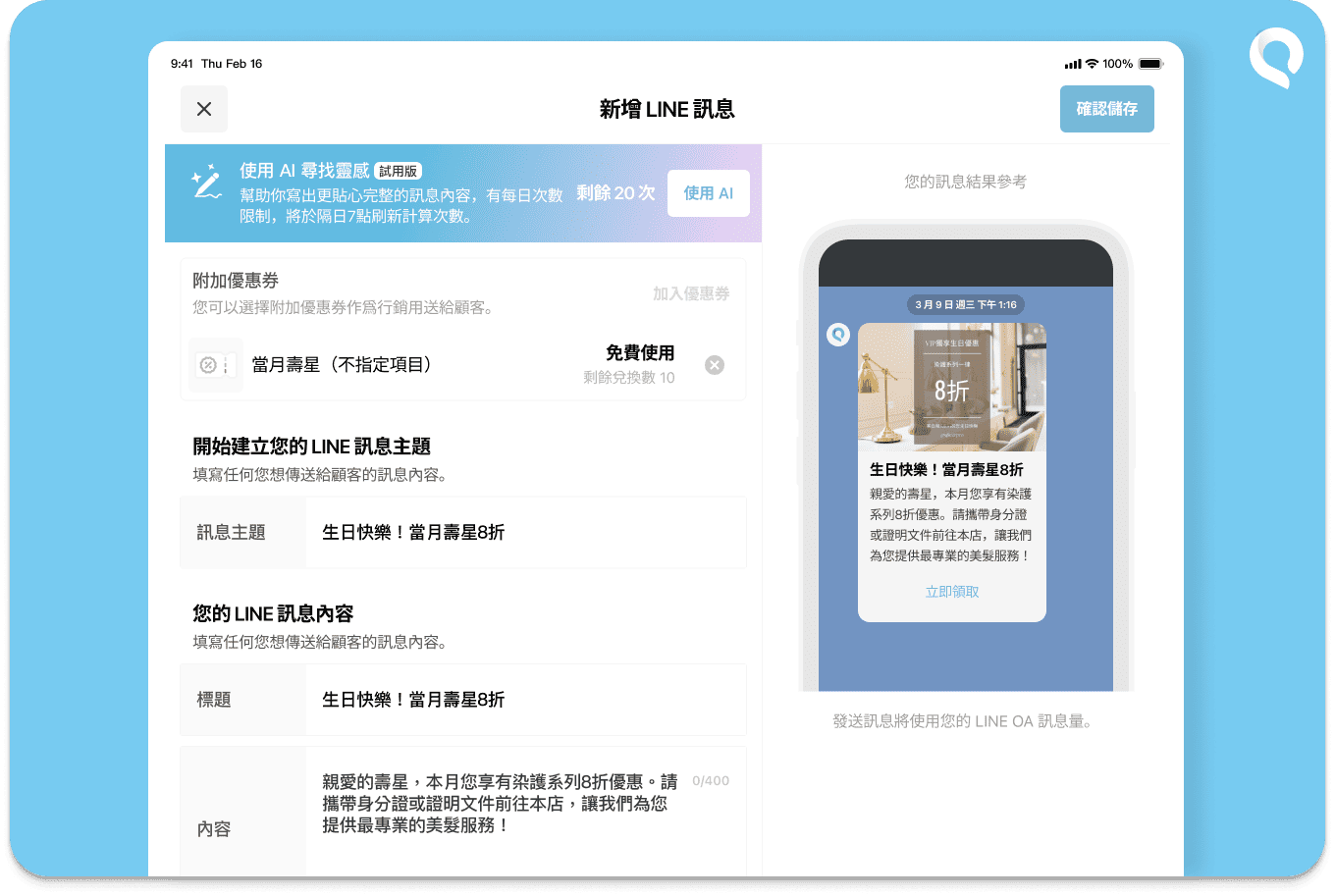Click the 附加優惠券 section title
This screenshot has width=1335, height=896.
pyautogui.click(x=236, y=281)
